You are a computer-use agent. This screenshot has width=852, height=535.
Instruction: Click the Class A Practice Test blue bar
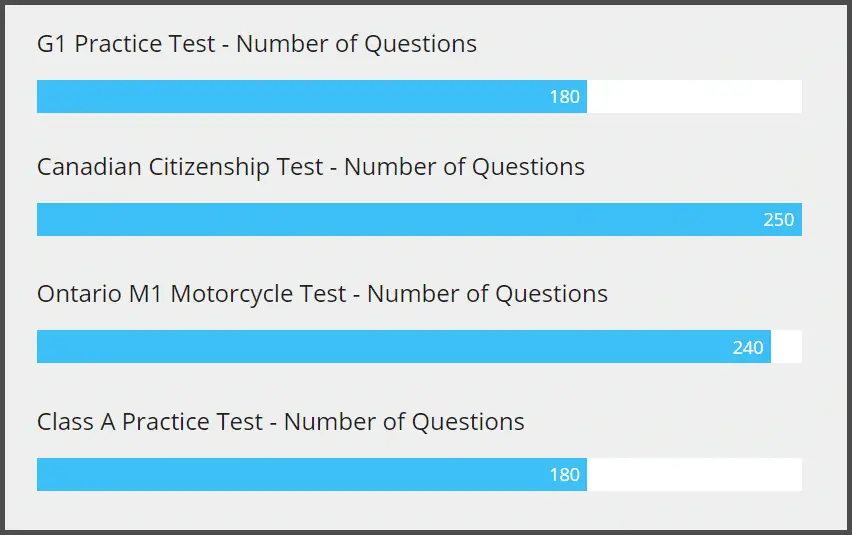pos(312,475)
